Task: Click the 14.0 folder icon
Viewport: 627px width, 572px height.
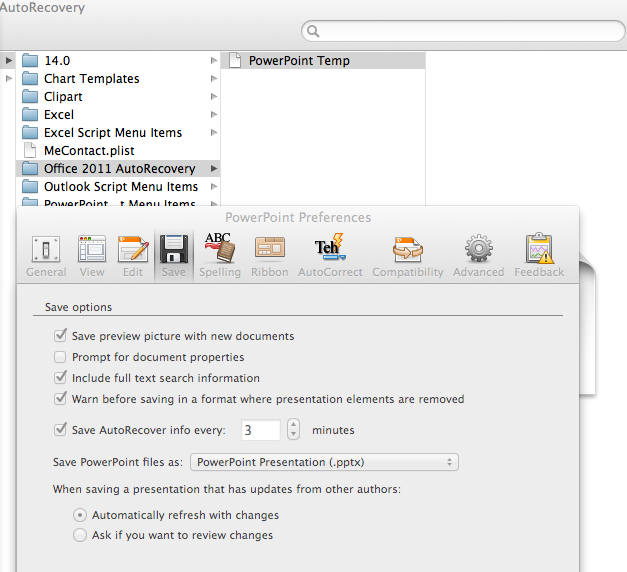Action: coord(30,61)
